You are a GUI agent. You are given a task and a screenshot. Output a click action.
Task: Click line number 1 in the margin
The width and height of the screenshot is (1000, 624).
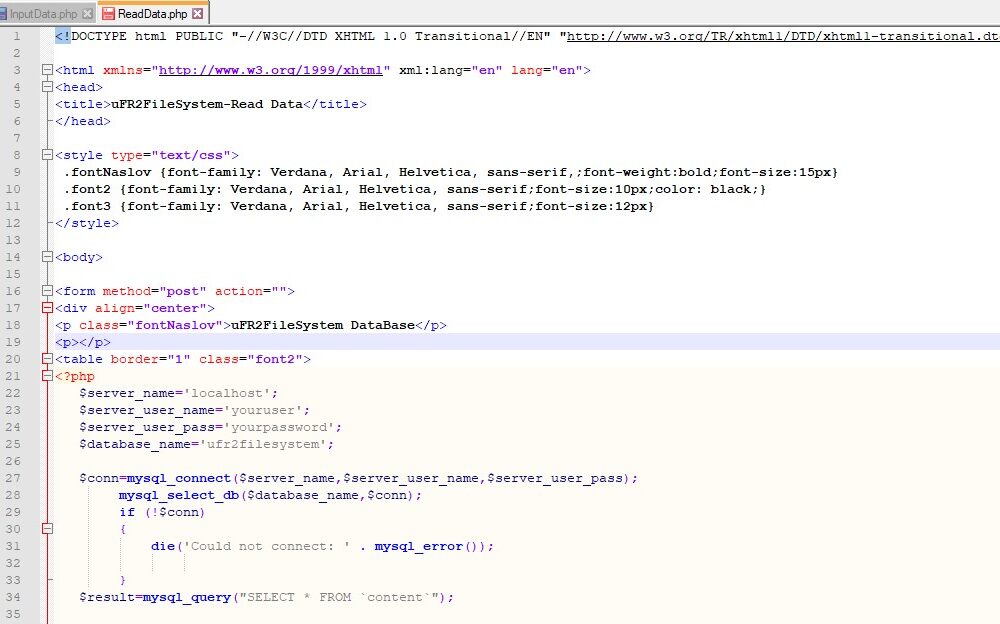point(17,36)
